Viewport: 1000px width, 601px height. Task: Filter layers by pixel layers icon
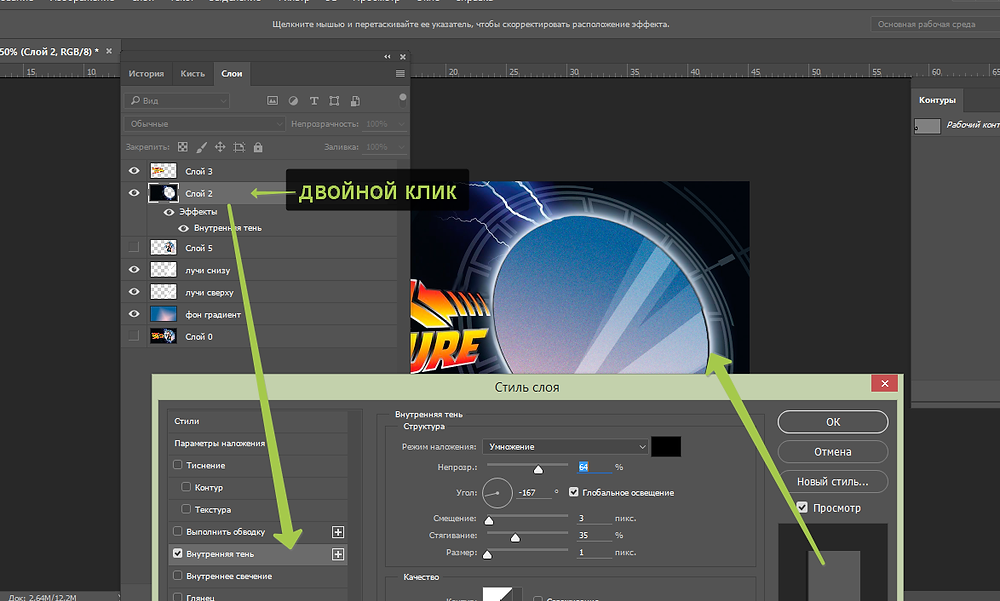click(272, 101)
